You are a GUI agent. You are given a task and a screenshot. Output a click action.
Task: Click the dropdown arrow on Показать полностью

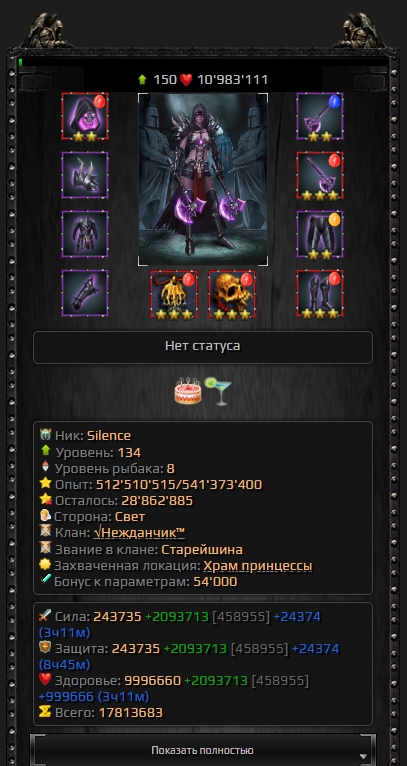click(x=363, y=757)
